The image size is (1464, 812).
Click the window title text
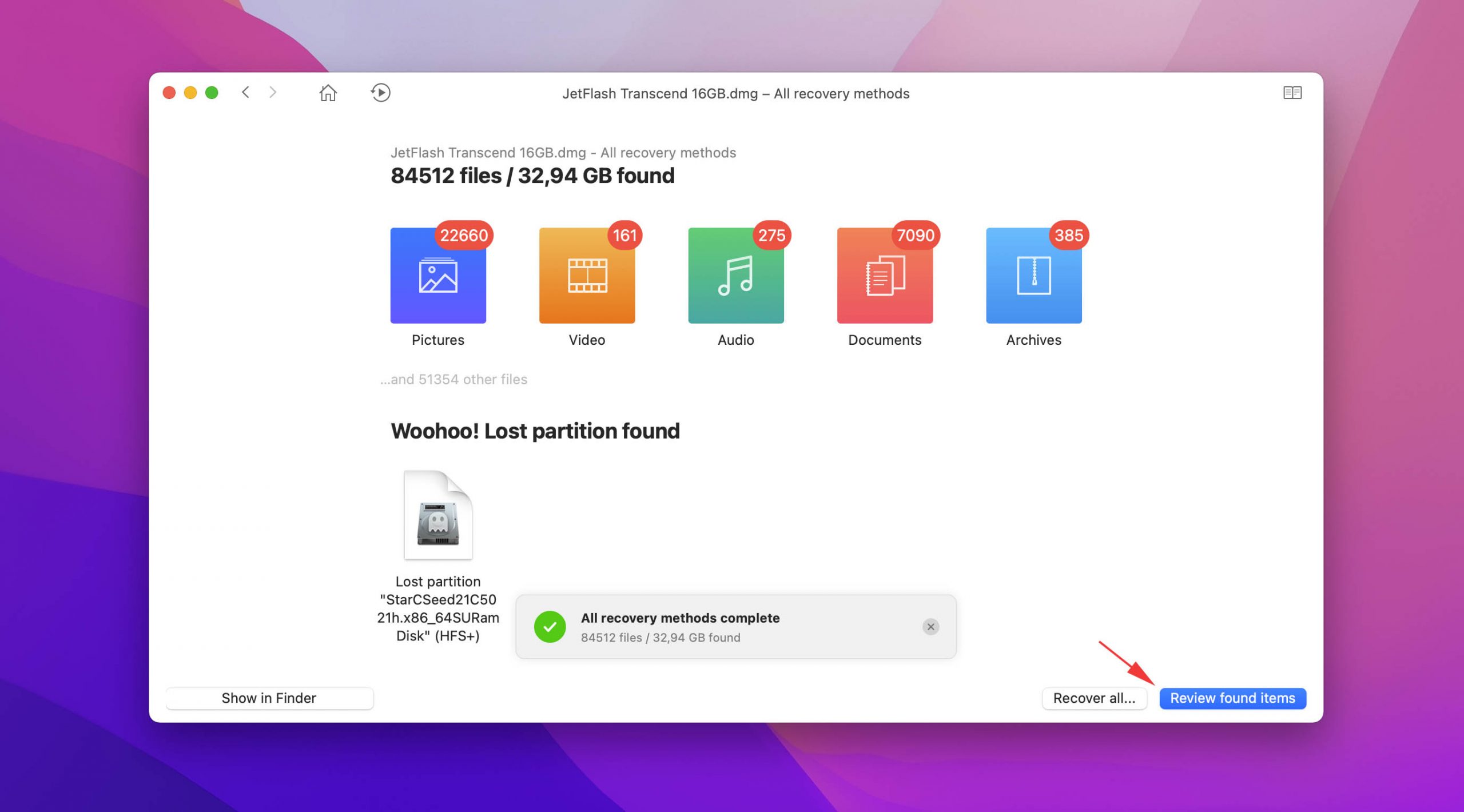[x=735, y=94]
